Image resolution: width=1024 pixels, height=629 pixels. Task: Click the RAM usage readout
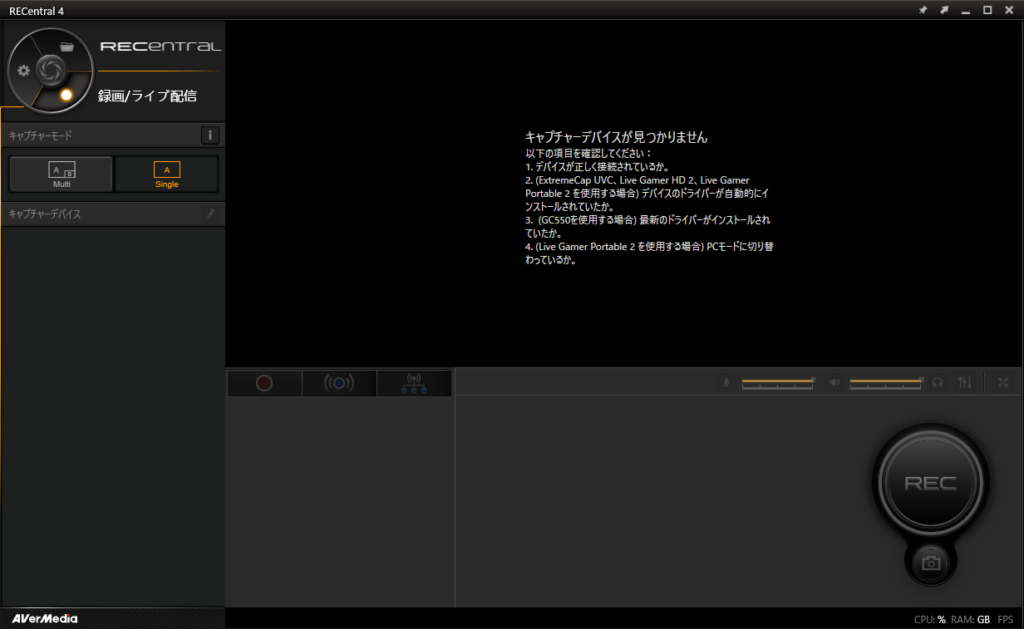[x=970, y=619]
